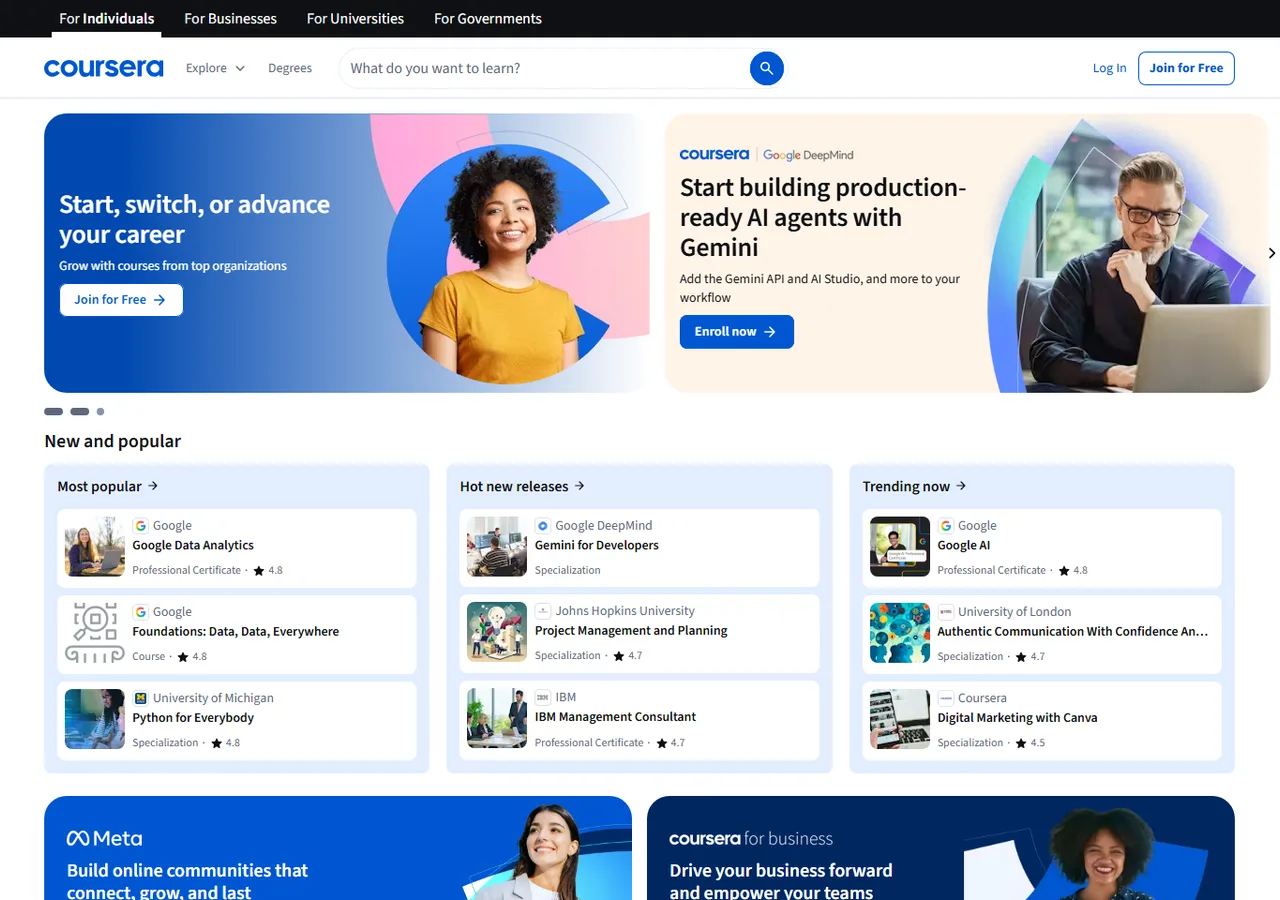Viewport: 1280px width, 900px height.
Task: Click the Google logo beside Google Data Analytics
Action: click(141, 525)
